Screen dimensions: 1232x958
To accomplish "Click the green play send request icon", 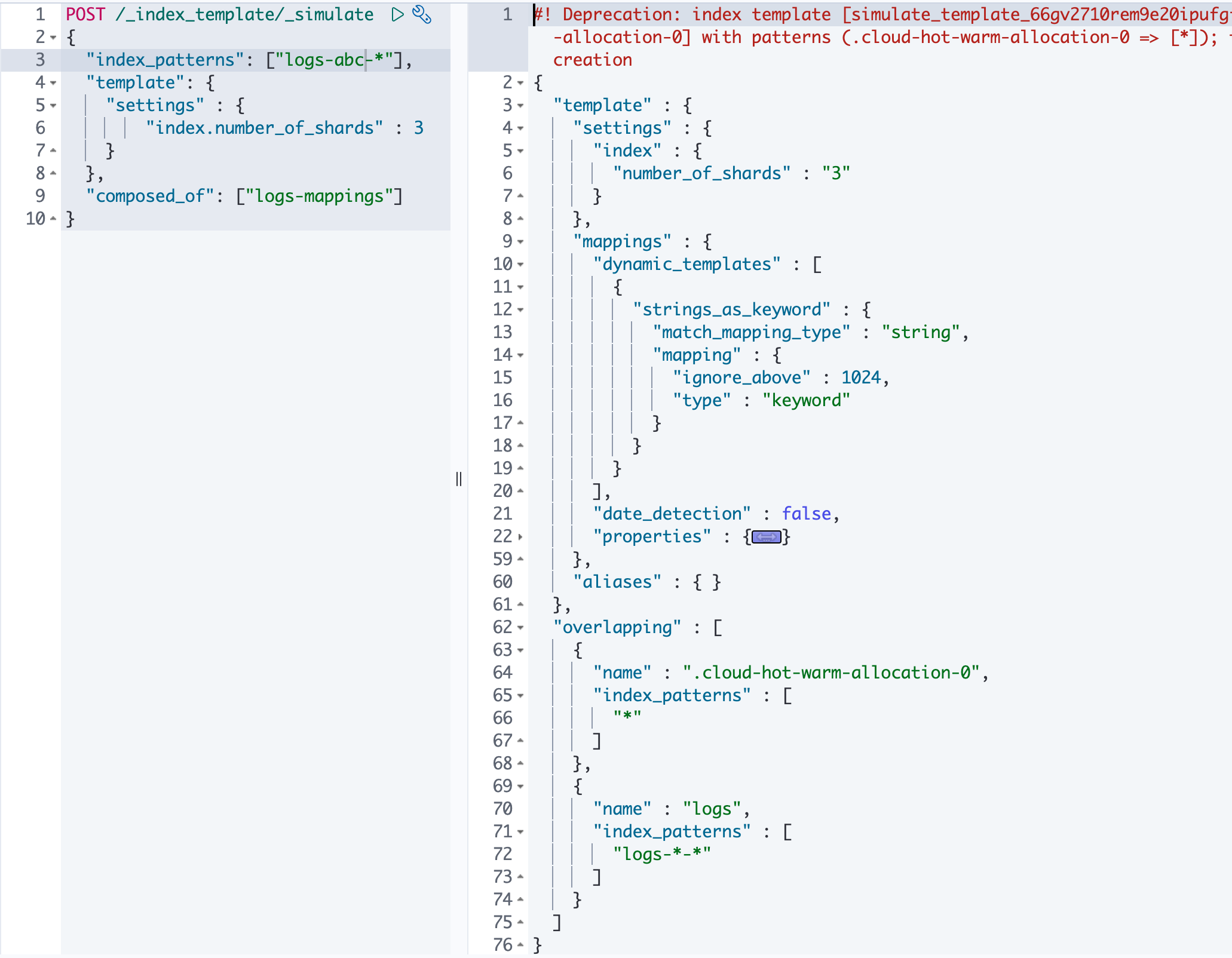I will click(397, 14).
